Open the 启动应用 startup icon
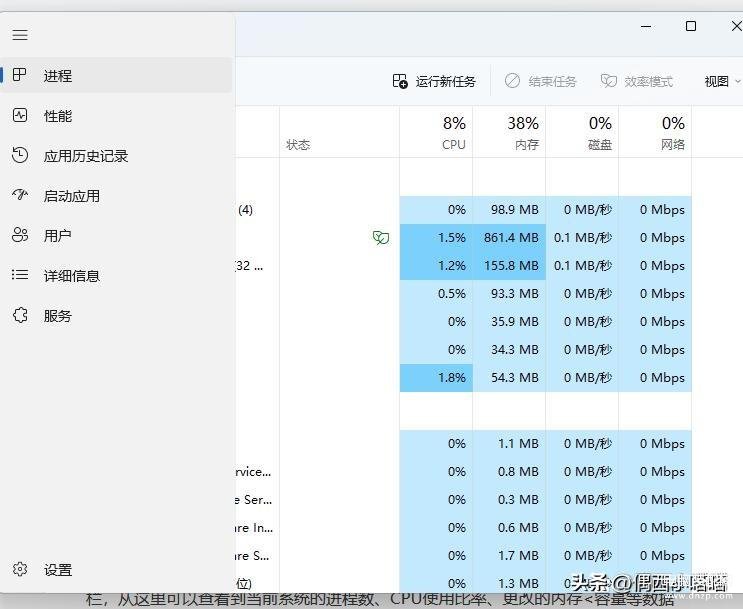This screenshot has width=743, height=609. [20, 194]
